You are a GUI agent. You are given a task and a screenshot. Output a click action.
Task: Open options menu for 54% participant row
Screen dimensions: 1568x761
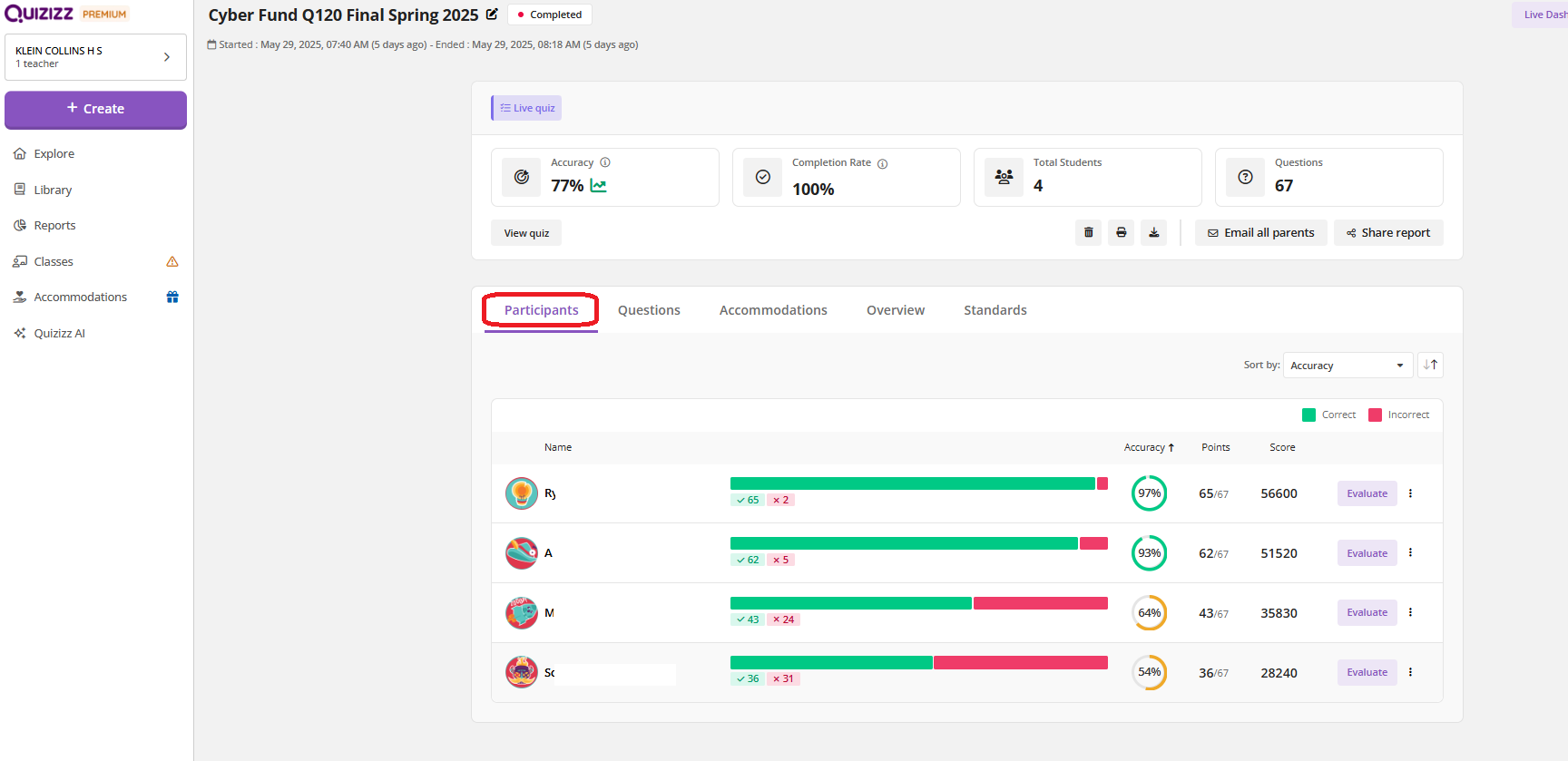pyautogui.click(x=1410, y=672)
